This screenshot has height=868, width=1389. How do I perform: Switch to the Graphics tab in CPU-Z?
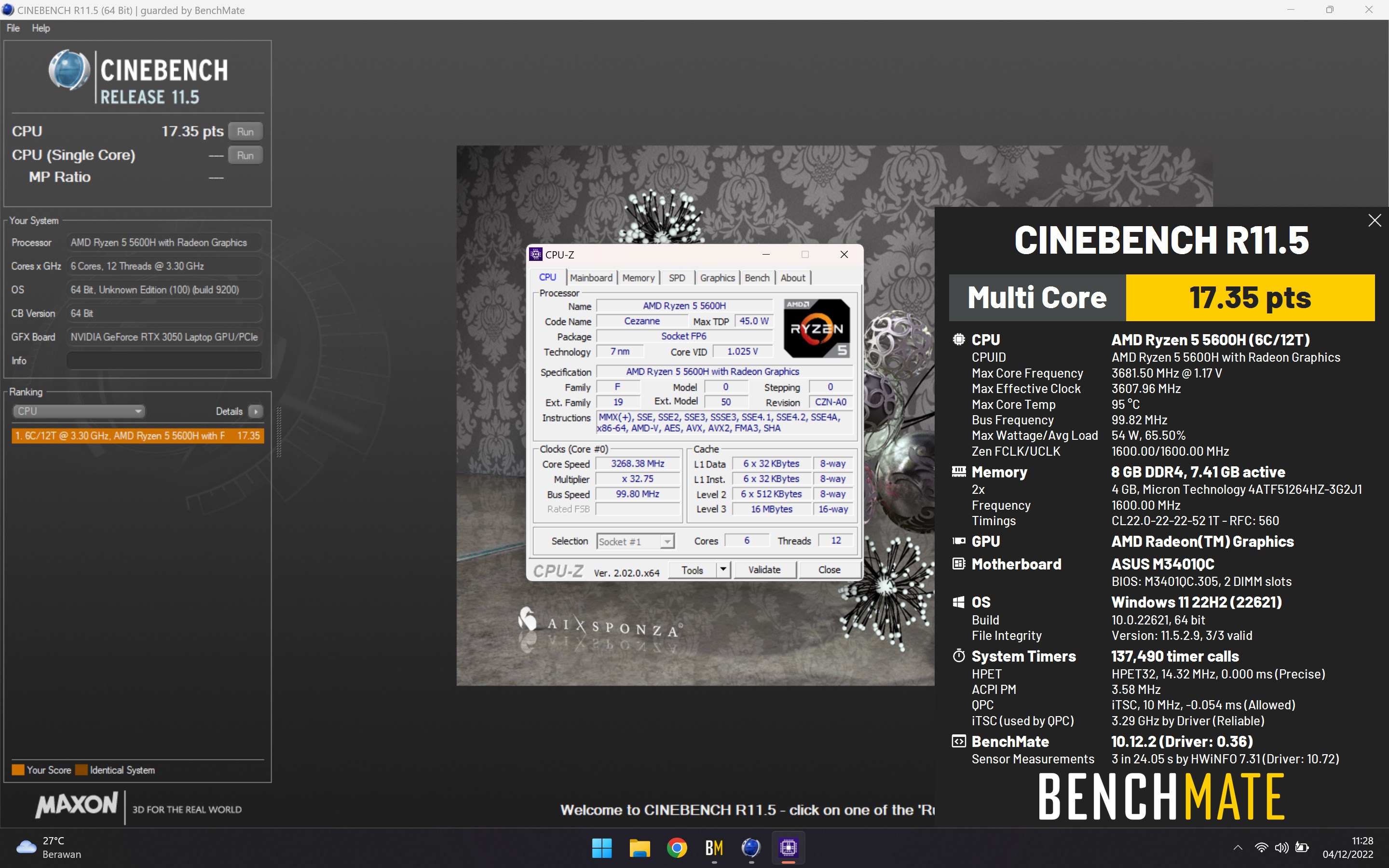[x=718, y=278]
